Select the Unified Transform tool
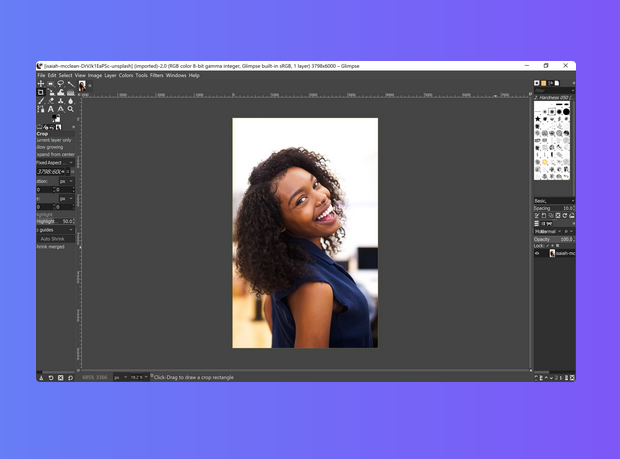Viewport: 620px width, 459px height. (x=51, y=93)
